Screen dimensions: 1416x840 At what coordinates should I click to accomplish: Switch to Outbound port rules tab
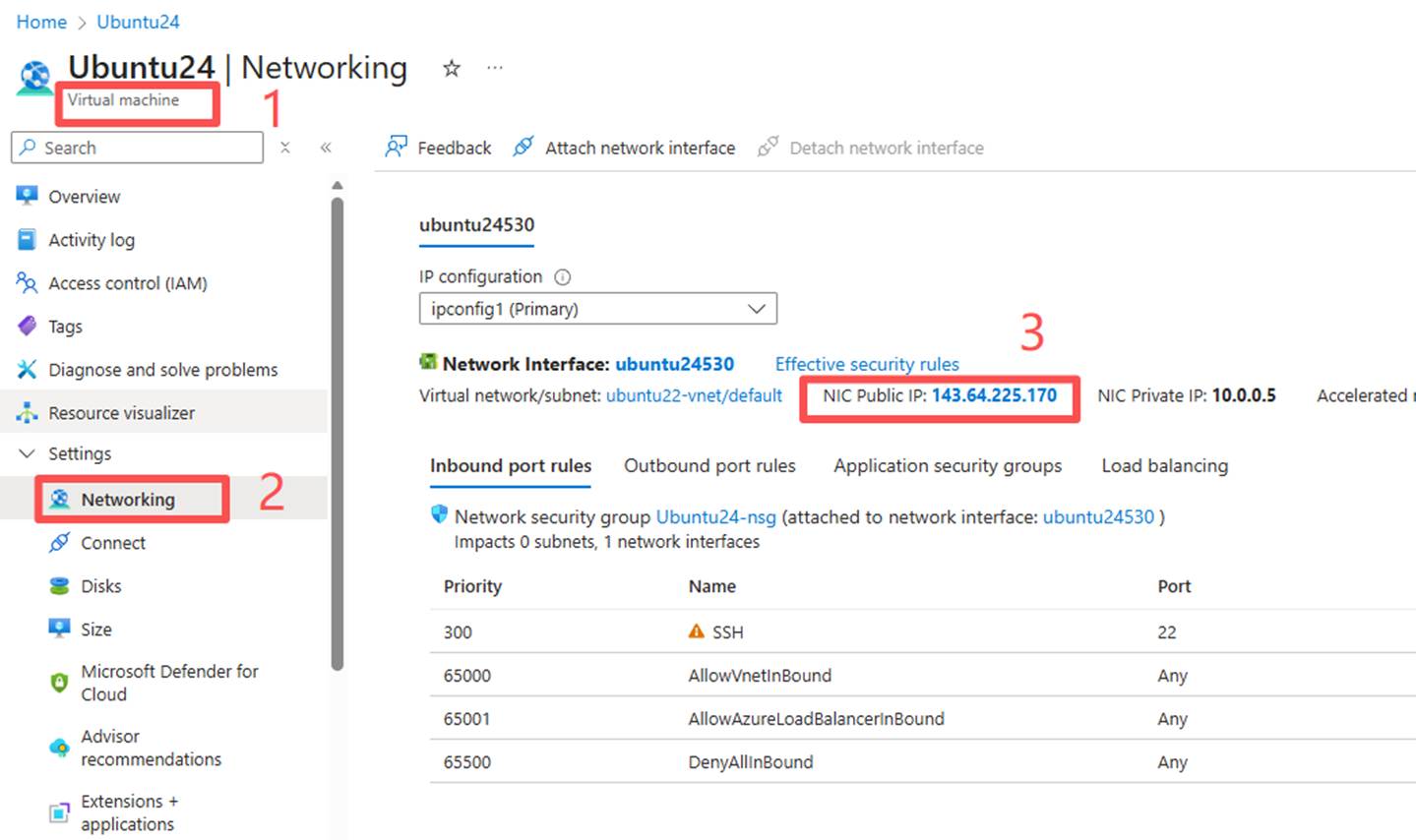(x=709, y=466)
